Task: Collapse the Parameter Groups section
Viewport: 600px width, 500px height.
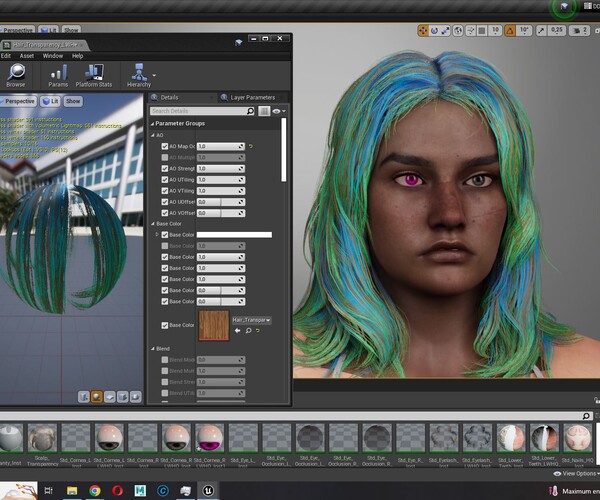Action: (x=152, y=124)
